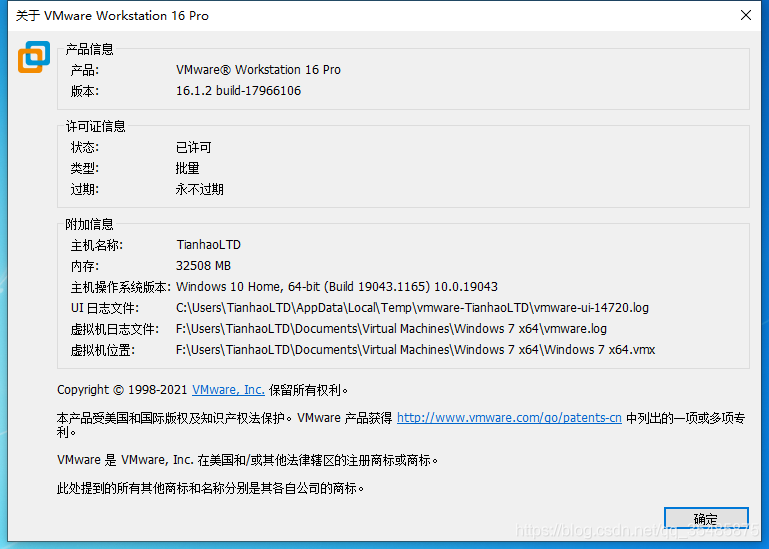Click the vmware.log virtual machine log path
This screenshot has height=549, width=769.
click(x=391, y=329)
